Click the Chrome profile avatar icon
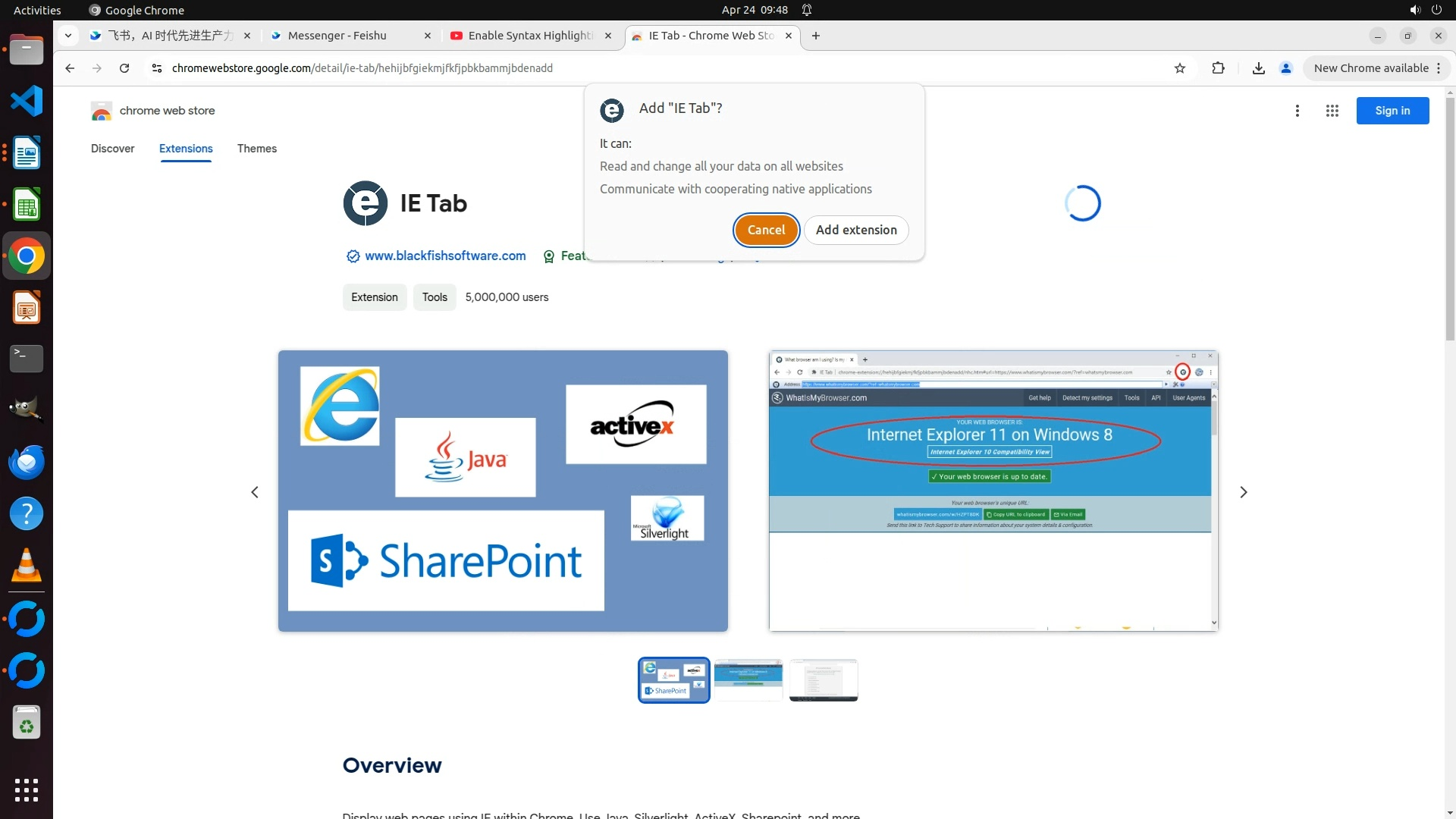Viewport: 1456px width, 819px height. click(x=1285, y=68)
